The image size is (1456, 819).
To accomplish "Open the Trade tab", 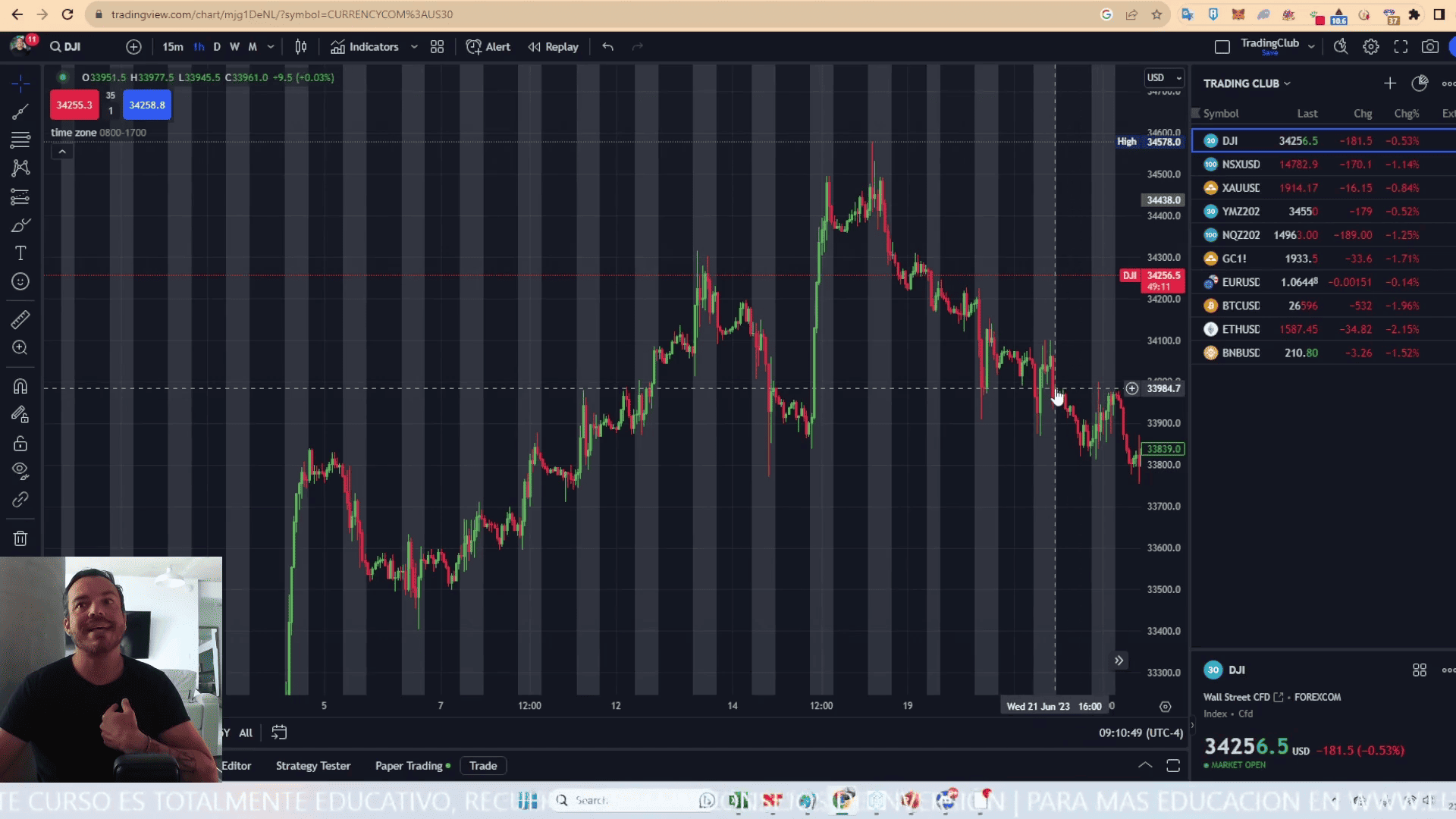I will click(483, 766).
